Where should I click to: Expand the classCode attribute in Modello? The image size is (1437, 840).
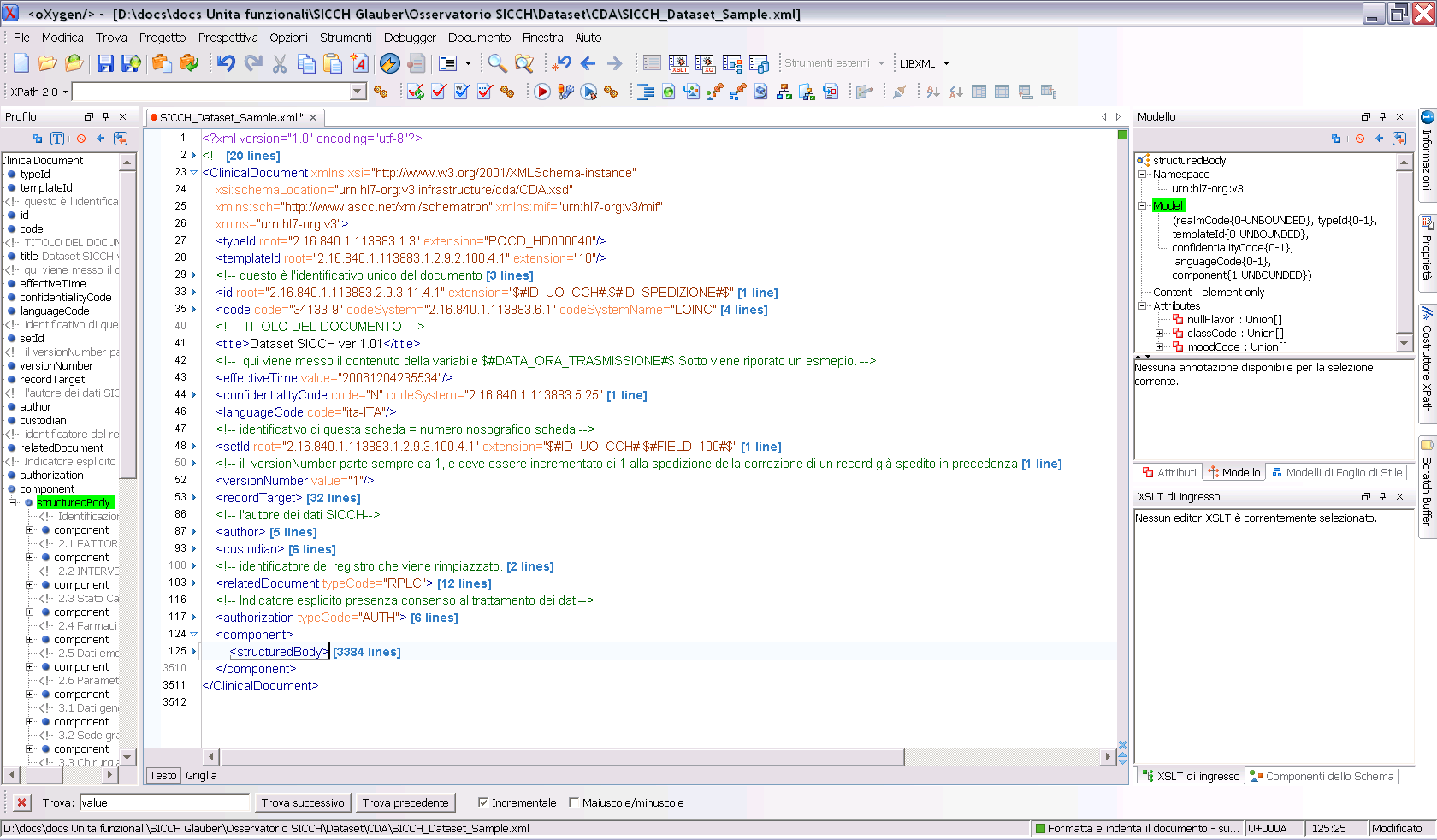1159,333
